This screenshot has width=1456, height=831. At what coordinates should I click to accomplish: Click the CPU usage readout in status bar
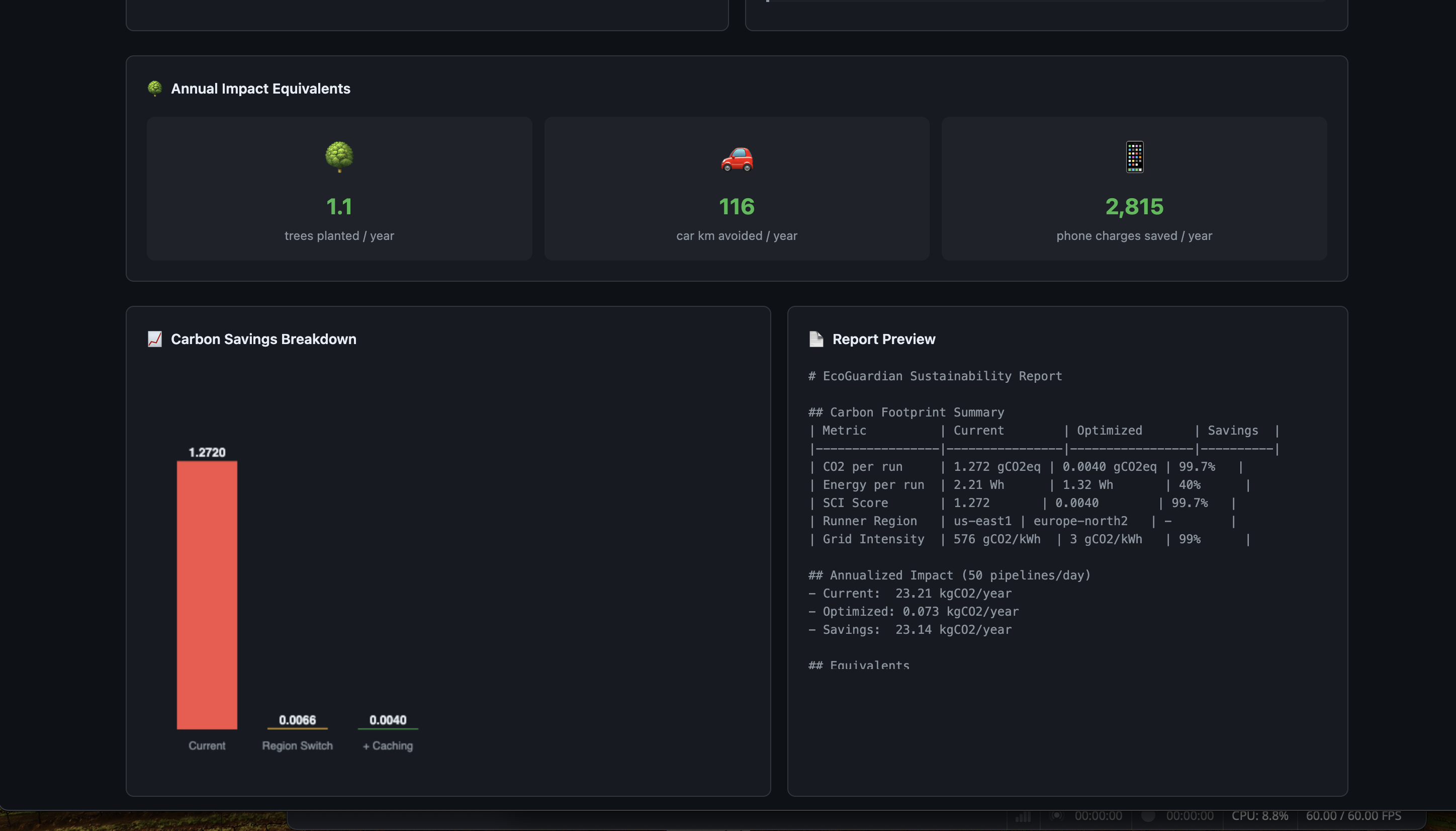[1259, 815]
